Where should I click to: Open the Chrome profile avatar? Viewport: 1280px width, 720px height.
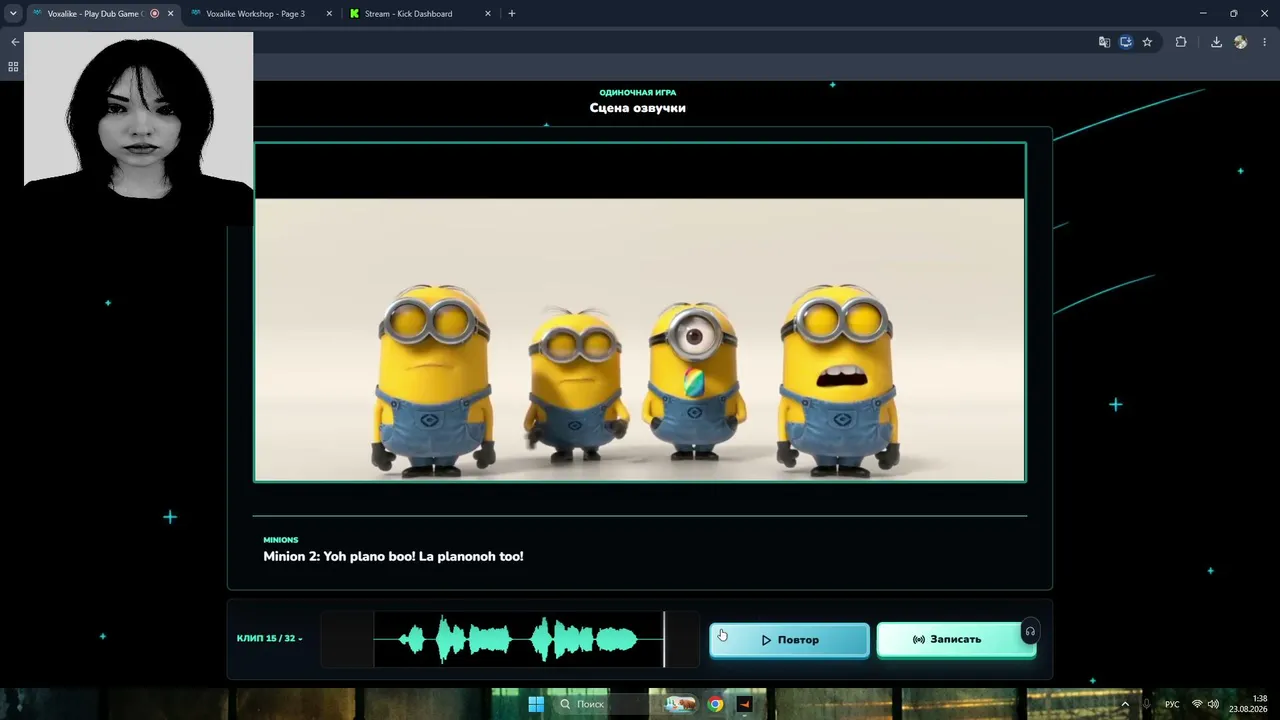pyautogui.click(x=1241, y=42)
